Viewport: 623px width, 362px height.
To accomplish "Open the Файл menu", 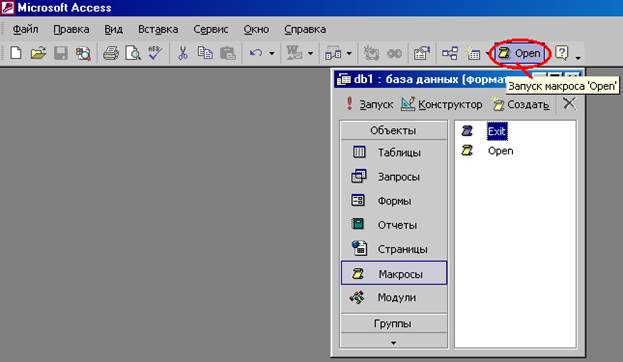I will tap(25, 29).
